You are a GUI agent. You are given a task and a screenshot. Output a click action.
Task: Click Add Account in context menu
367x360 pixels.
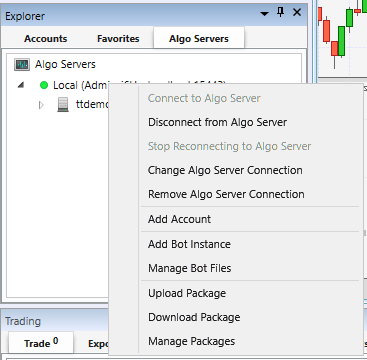pos(179,219)
